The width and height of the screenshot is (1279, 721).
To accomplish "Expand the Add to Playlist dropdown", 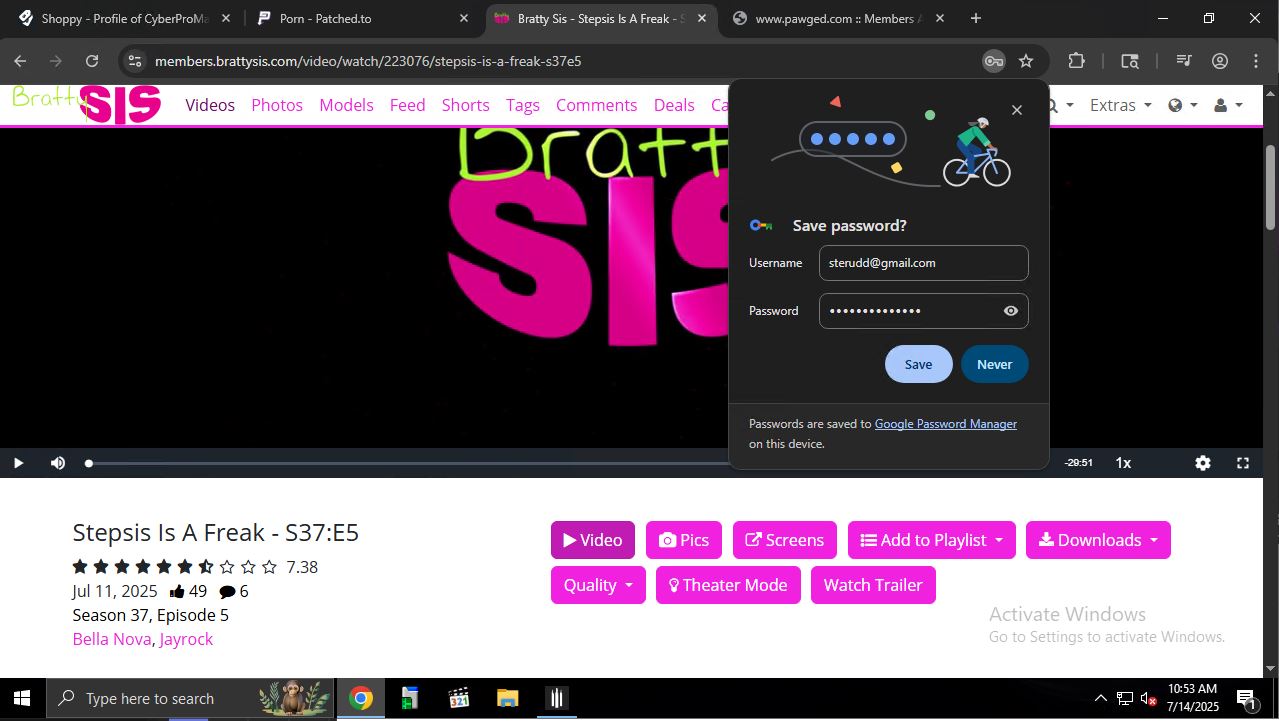I will click(x=932, y=540).
